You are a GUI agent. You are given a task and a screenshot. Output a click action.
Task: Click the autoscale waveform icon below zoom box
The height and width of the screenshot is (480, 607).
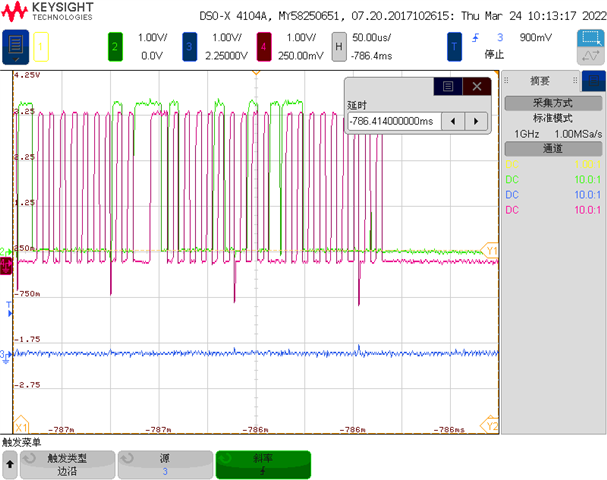coord(590,56)
